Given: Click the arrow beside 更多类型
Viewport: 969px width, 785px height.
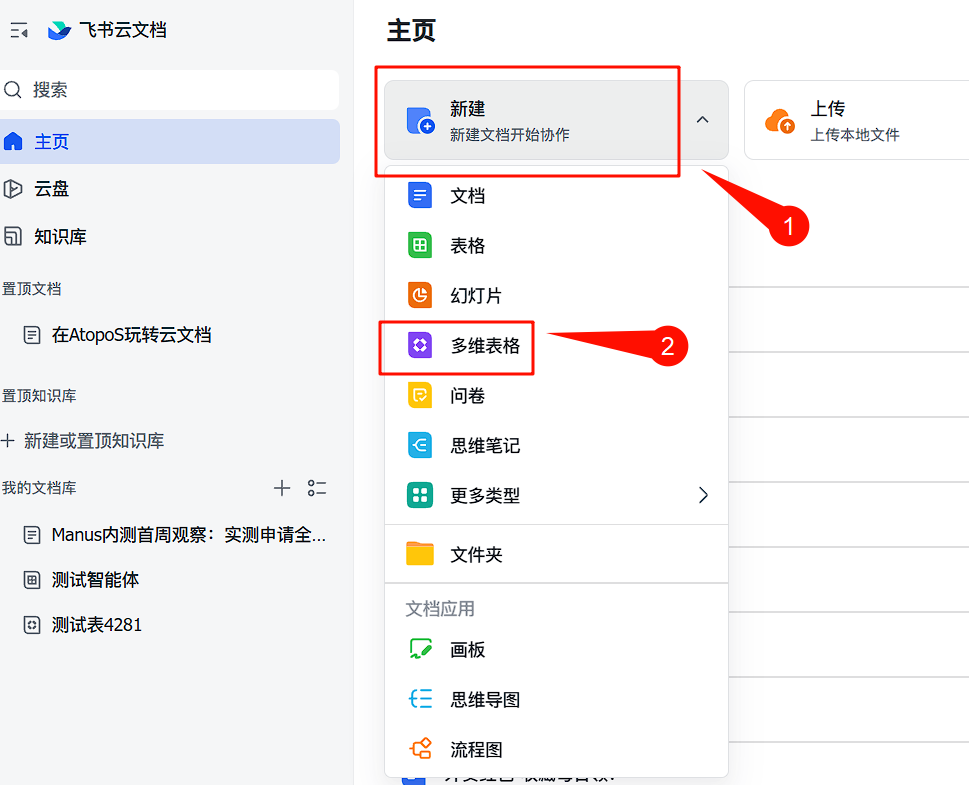Looking at the screenshot, I should pyautogui.click(x=703, y=495).
